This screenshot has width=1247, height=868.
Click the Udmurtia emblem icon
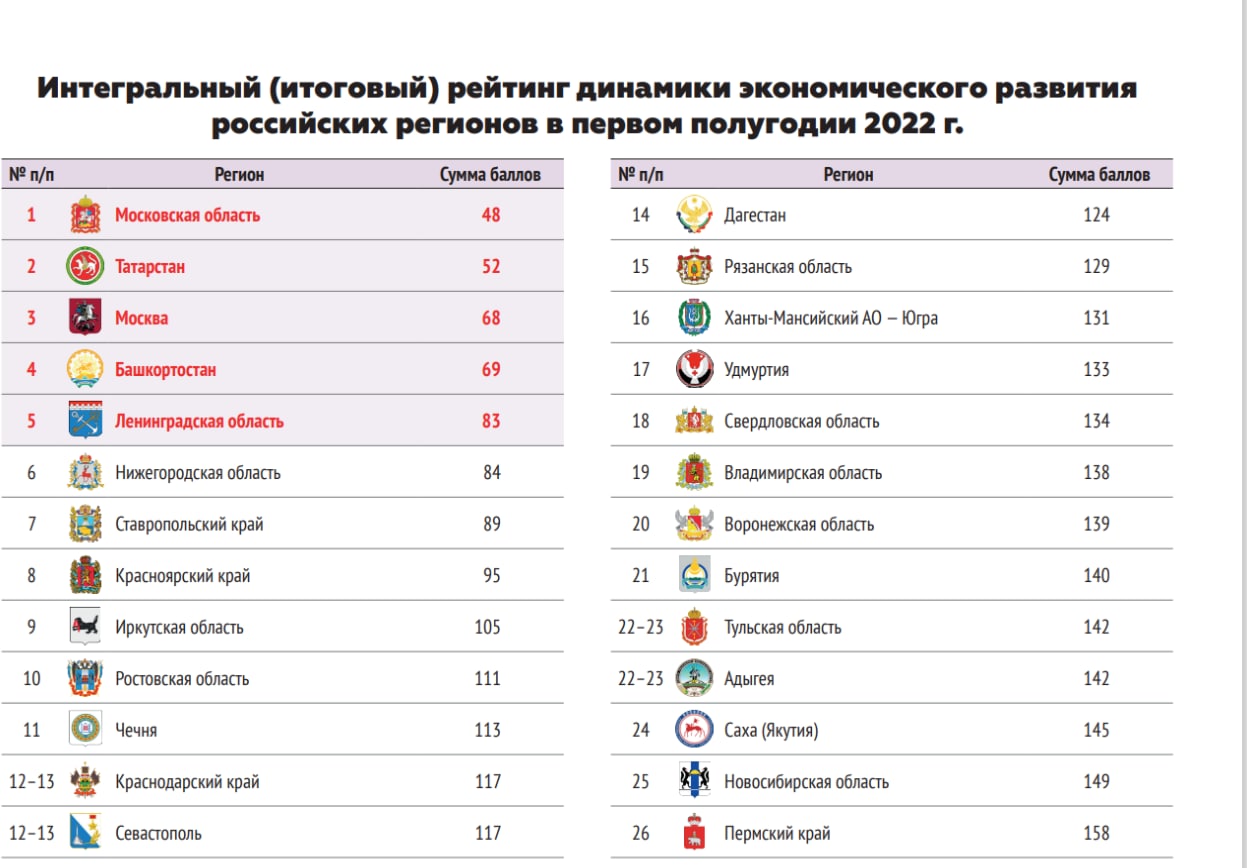click(694, 370)
